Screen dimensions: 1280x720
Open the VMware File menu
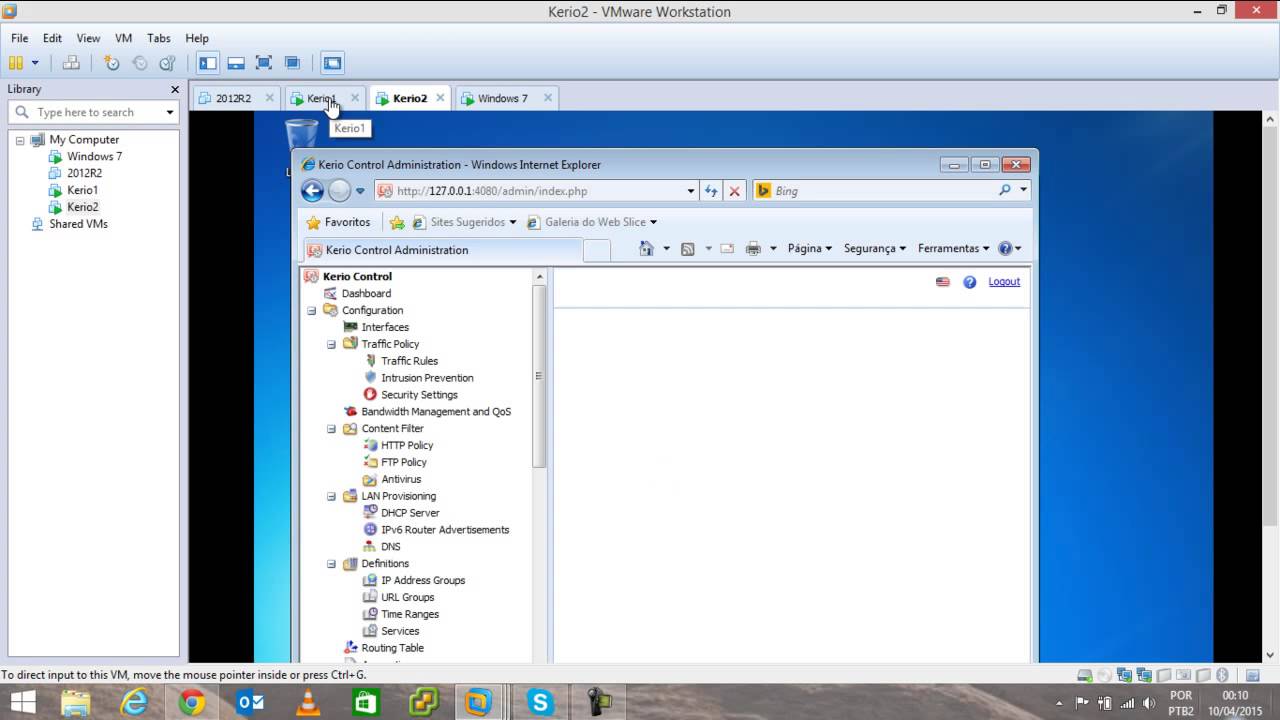click(x=20, y=38)
